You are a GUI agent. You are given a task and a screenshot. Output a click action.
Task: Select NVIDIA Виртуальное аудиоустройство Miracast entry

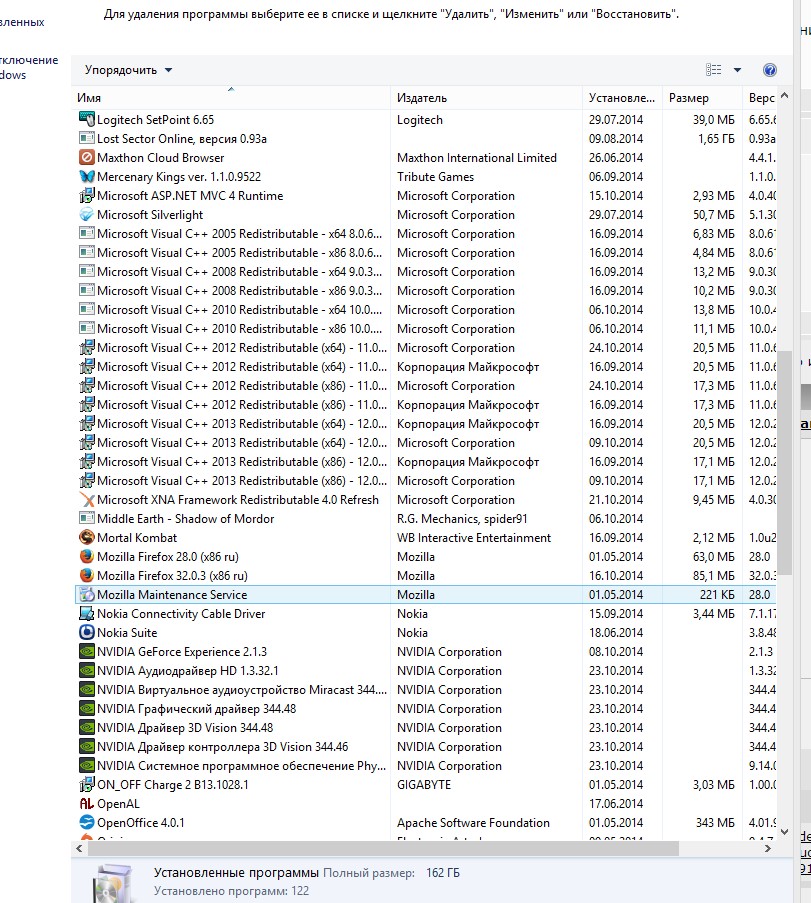(x=426, y=689)
